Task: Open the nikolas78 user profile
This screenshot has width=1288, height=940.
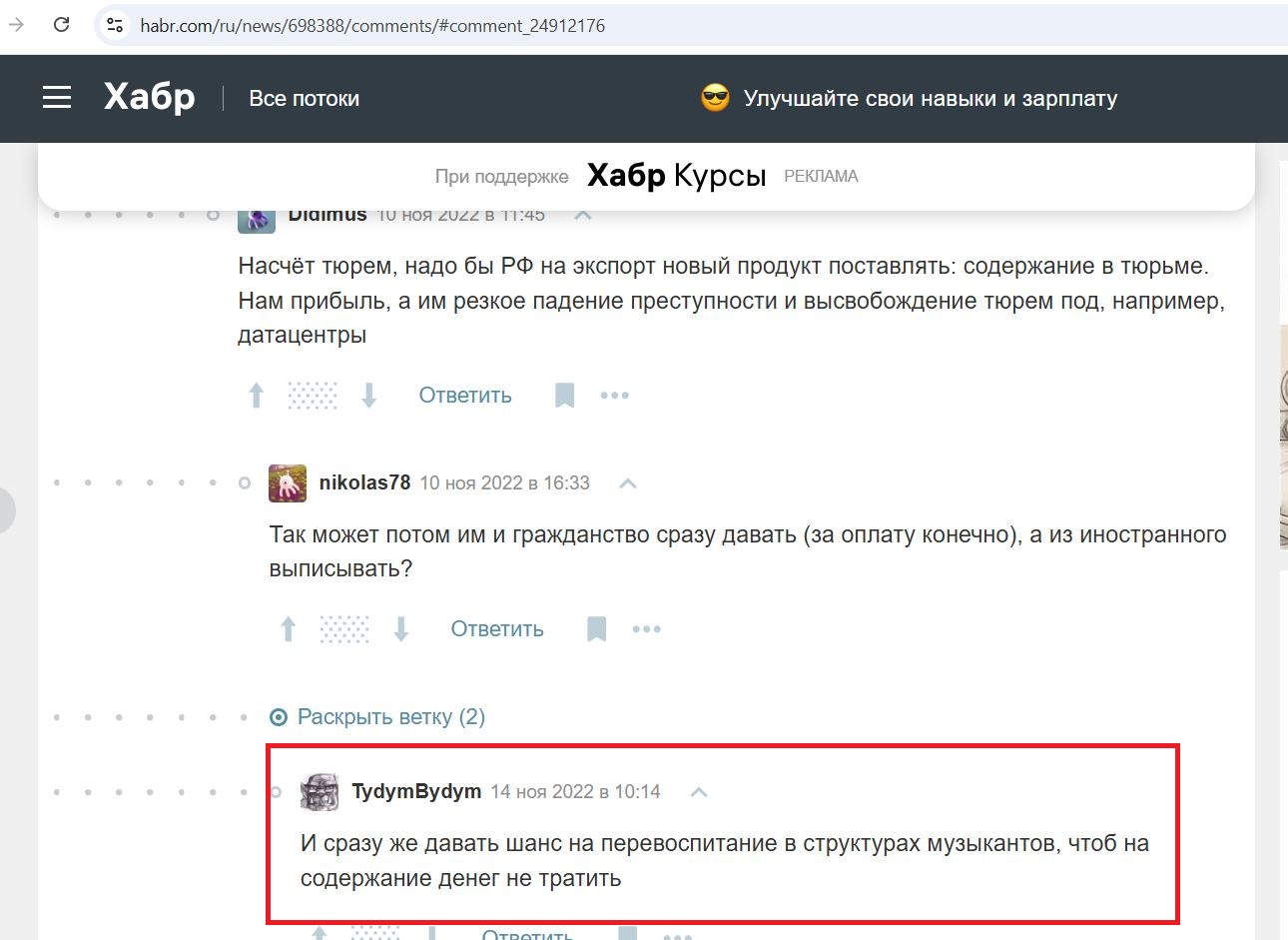Action: point(364,482)
